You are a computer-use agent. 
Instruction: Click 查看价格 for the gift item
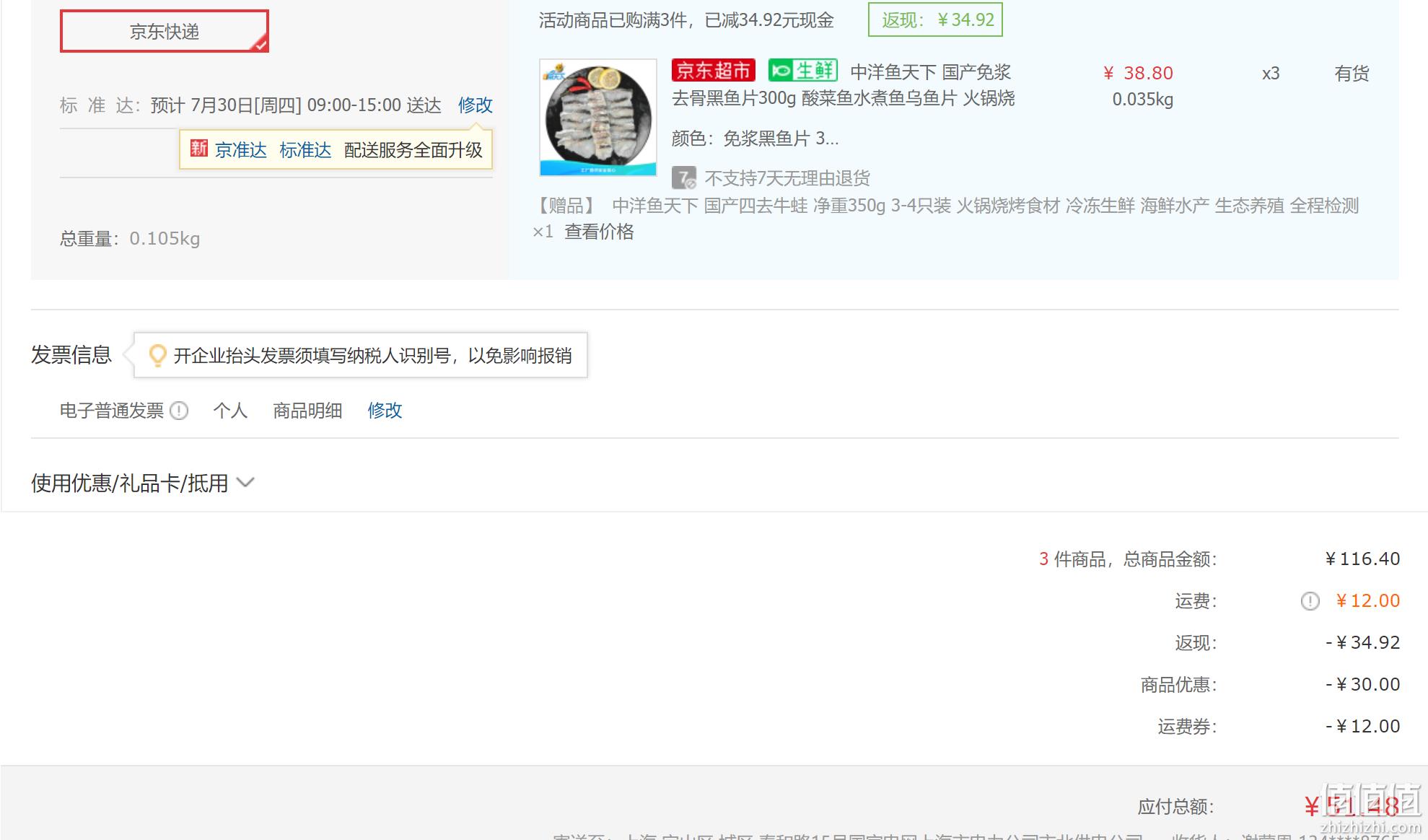[599, 232]
